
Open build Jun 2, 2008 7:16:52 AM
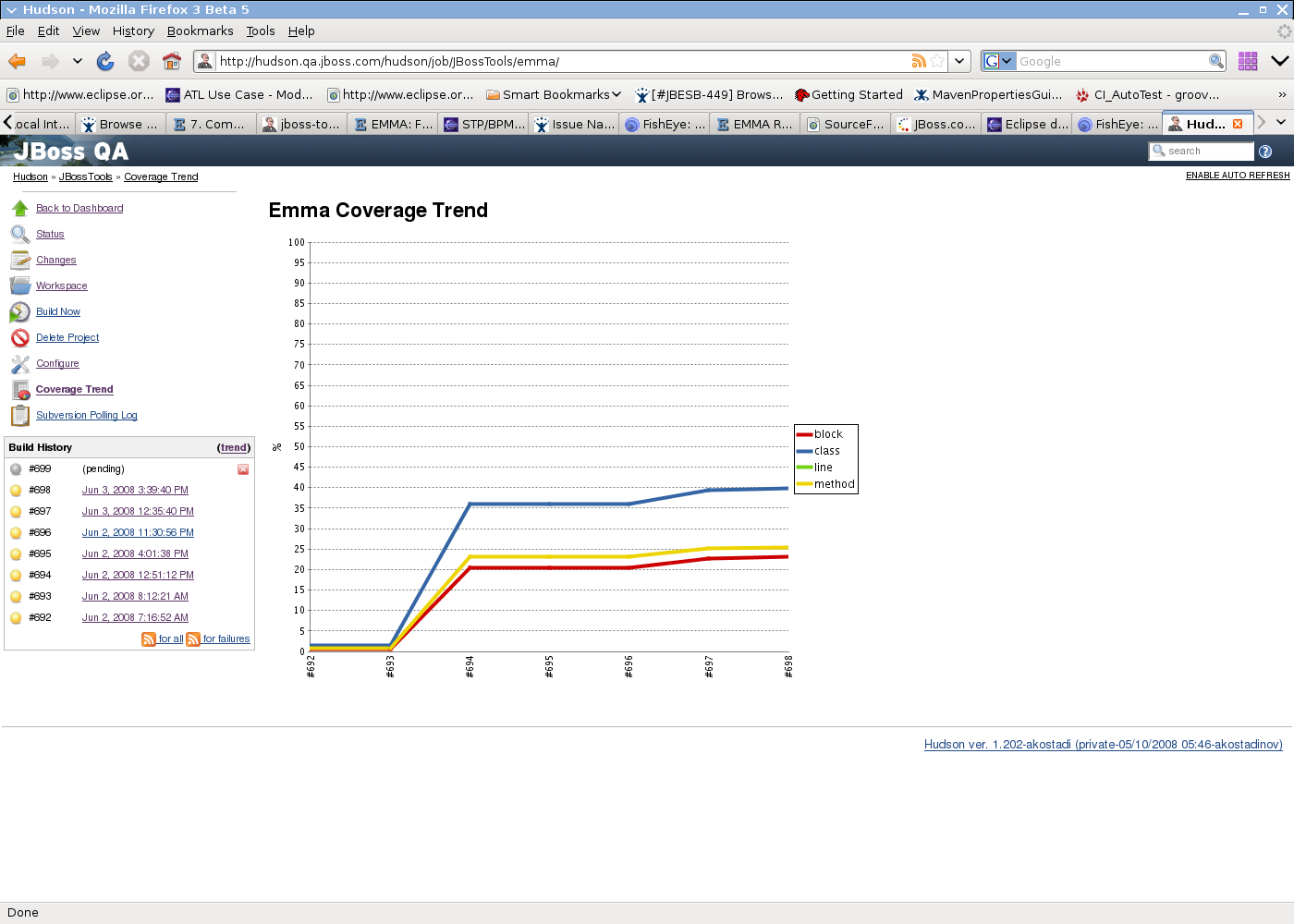tap(135, 618)
